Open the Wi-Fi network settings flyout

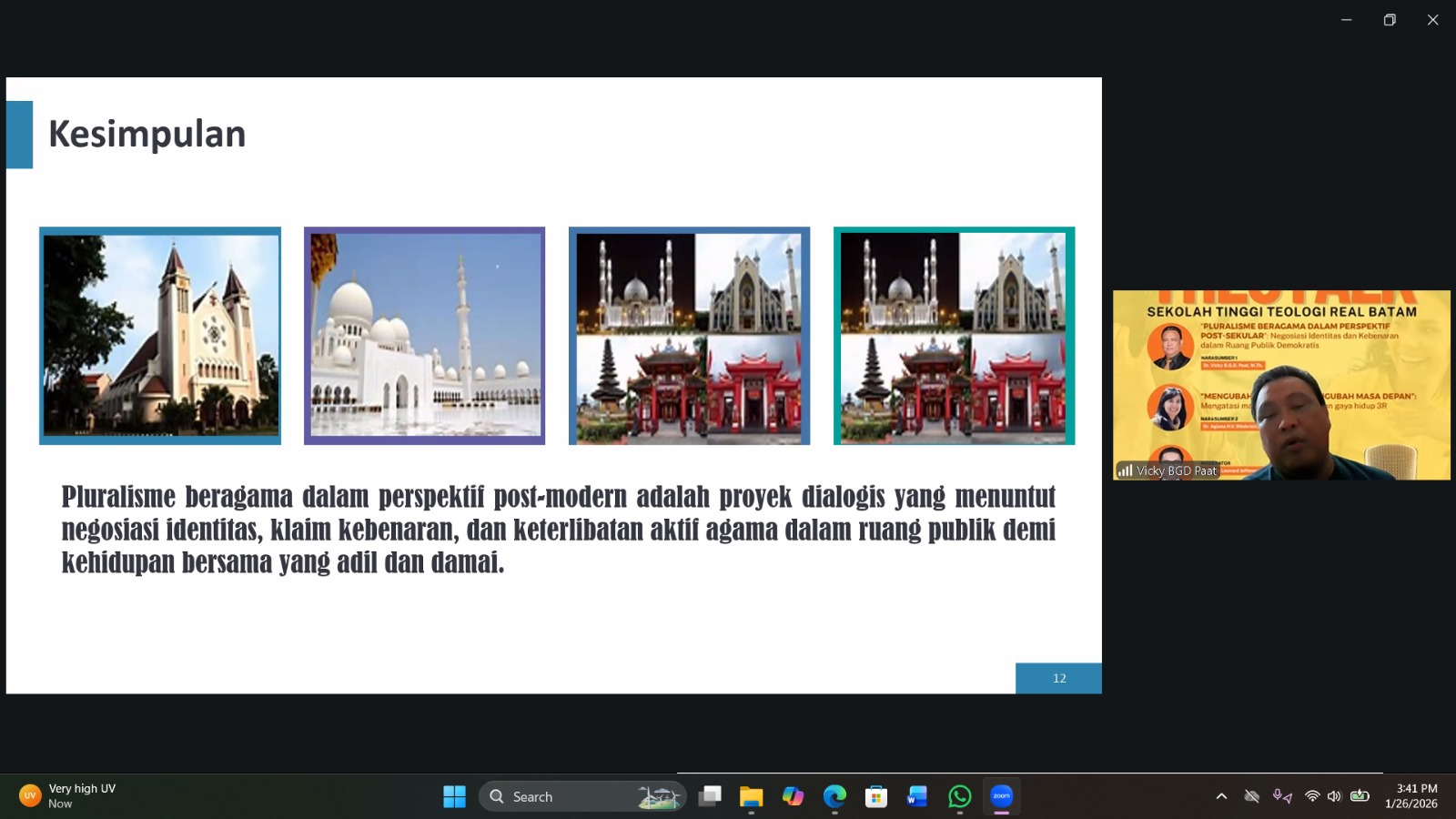[1311, 796]
